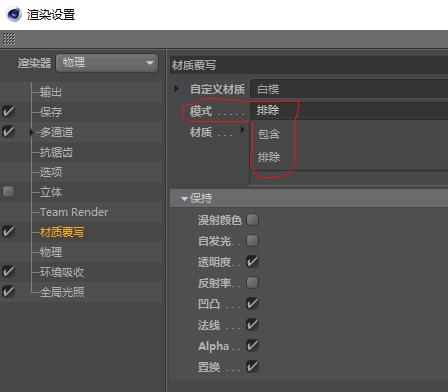
Task: Select 物理 in the settings list
Action: tap(51, 252)
